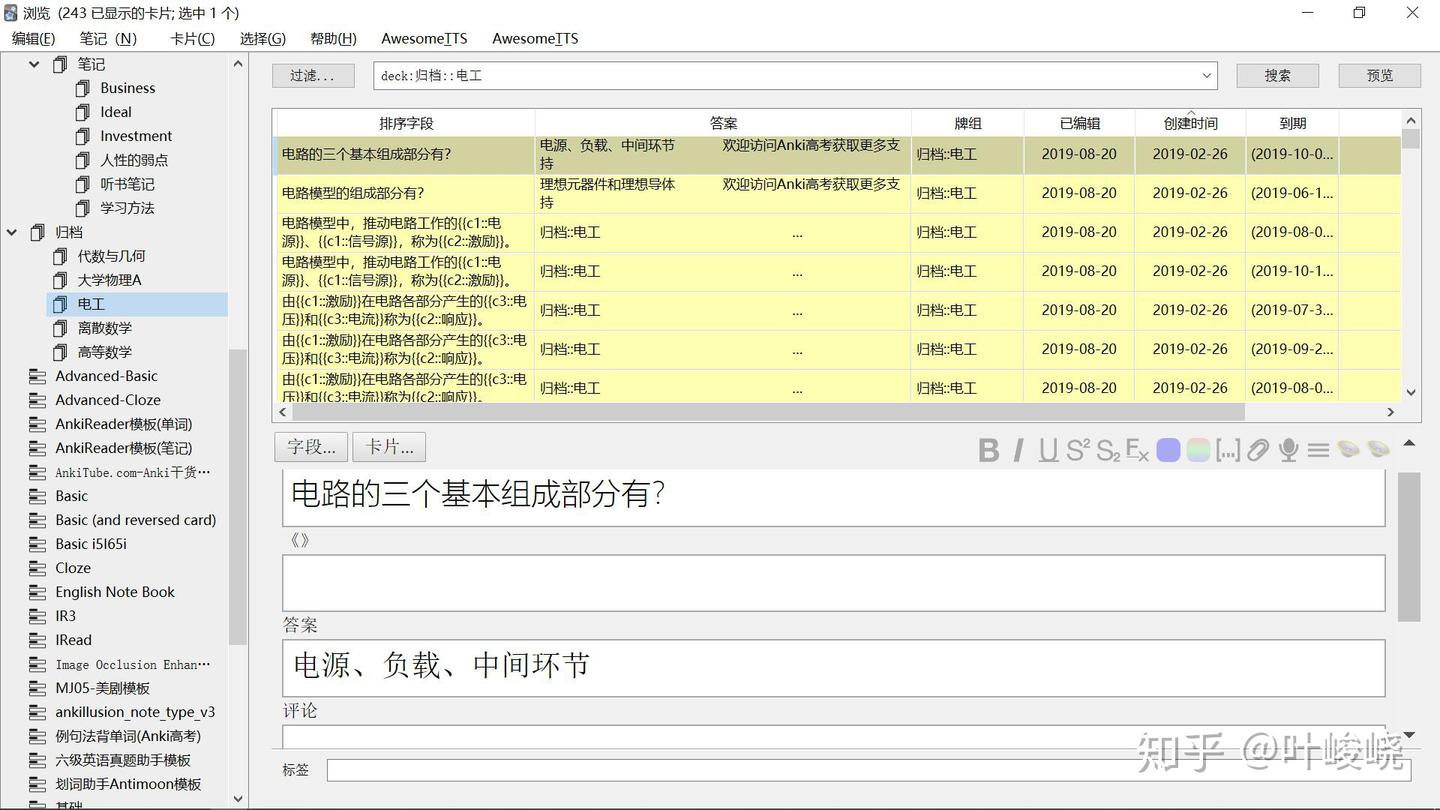
Task: Underline the selected field text
Action: (1048, 450)
